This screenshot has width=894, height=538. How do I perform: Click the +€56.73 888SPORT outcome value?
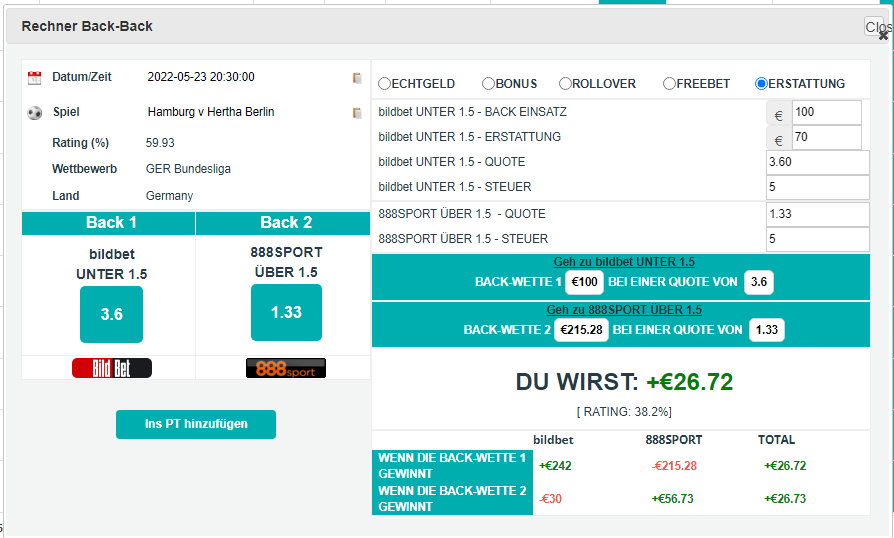point(673,499)
